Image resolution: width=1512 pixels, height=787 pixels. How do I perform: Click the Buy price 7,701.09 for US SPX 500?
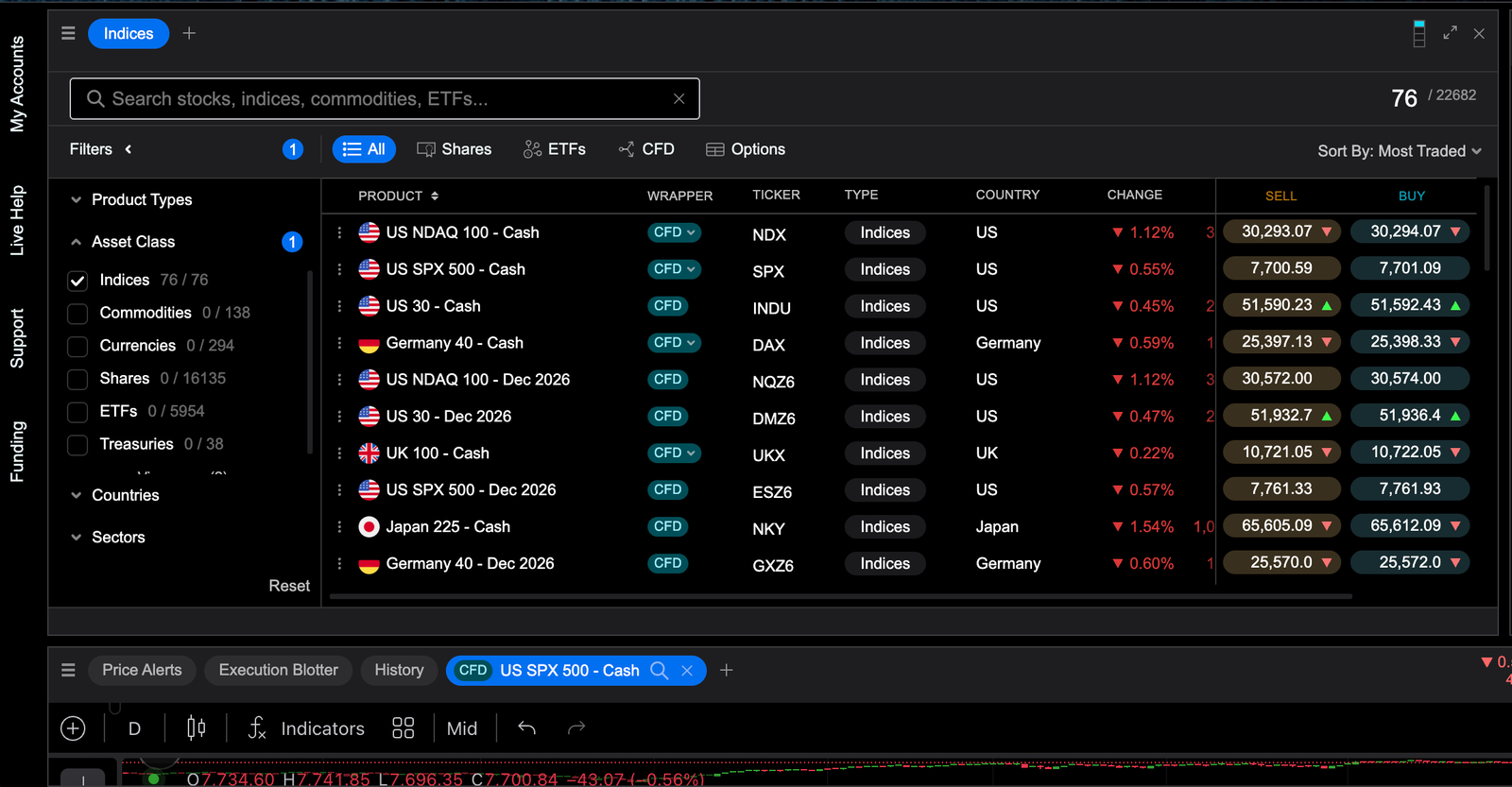click(x=1410, y=268)
